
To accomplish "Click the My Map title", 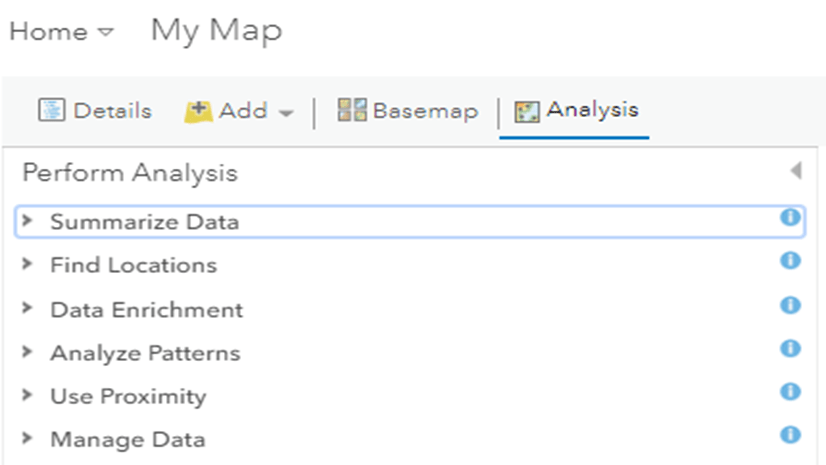I will coord(216,31).
